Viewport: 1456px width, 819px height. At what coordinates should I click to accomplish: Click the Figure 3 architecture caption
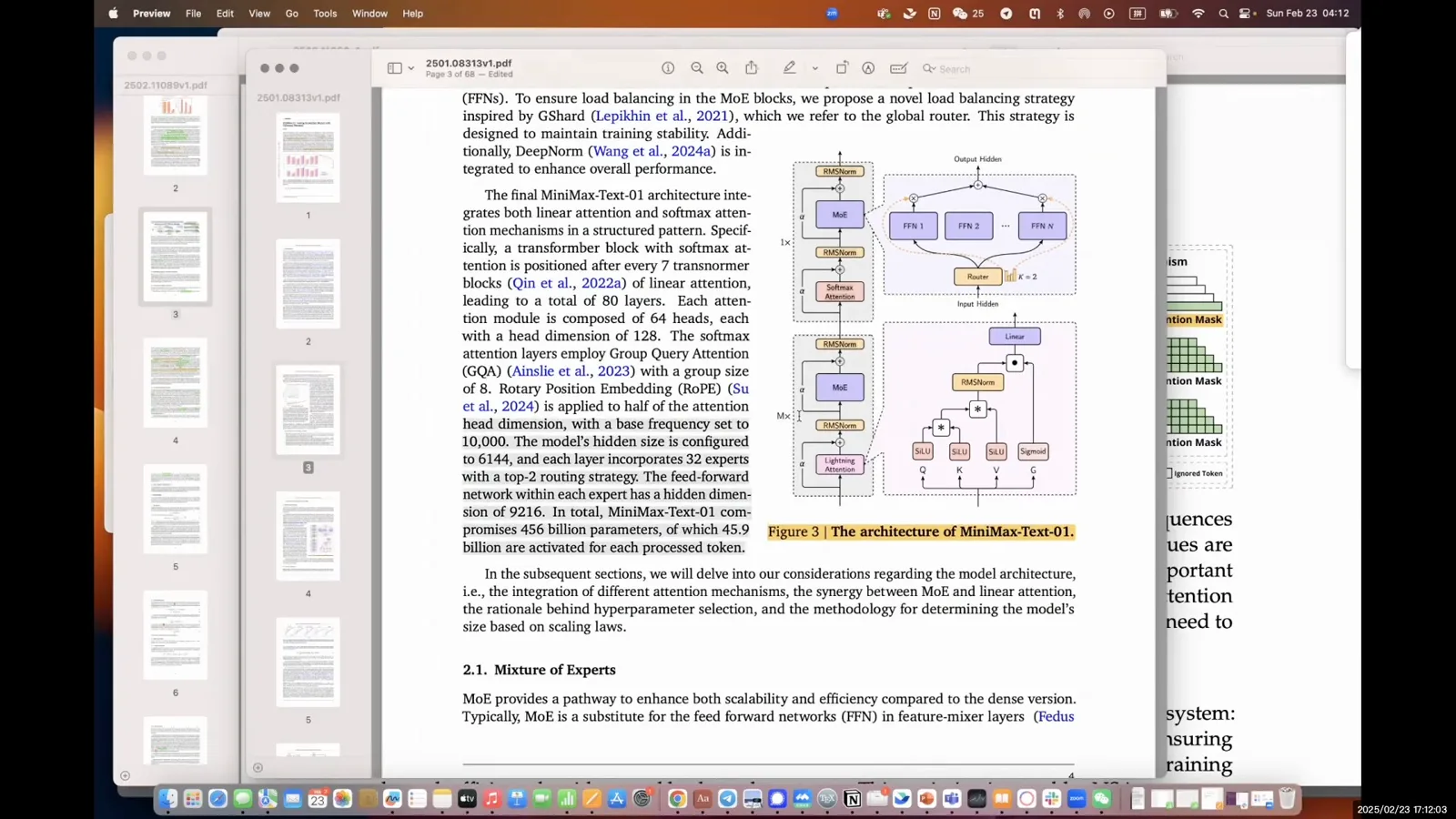921,532
